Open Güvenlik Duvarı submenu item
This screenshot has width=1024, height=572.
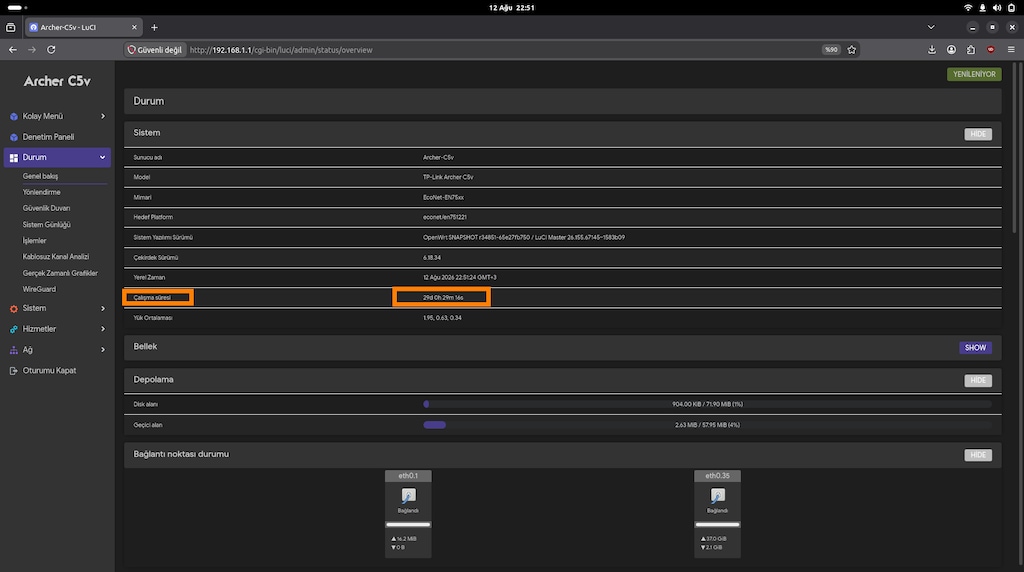tap(46, 208)
